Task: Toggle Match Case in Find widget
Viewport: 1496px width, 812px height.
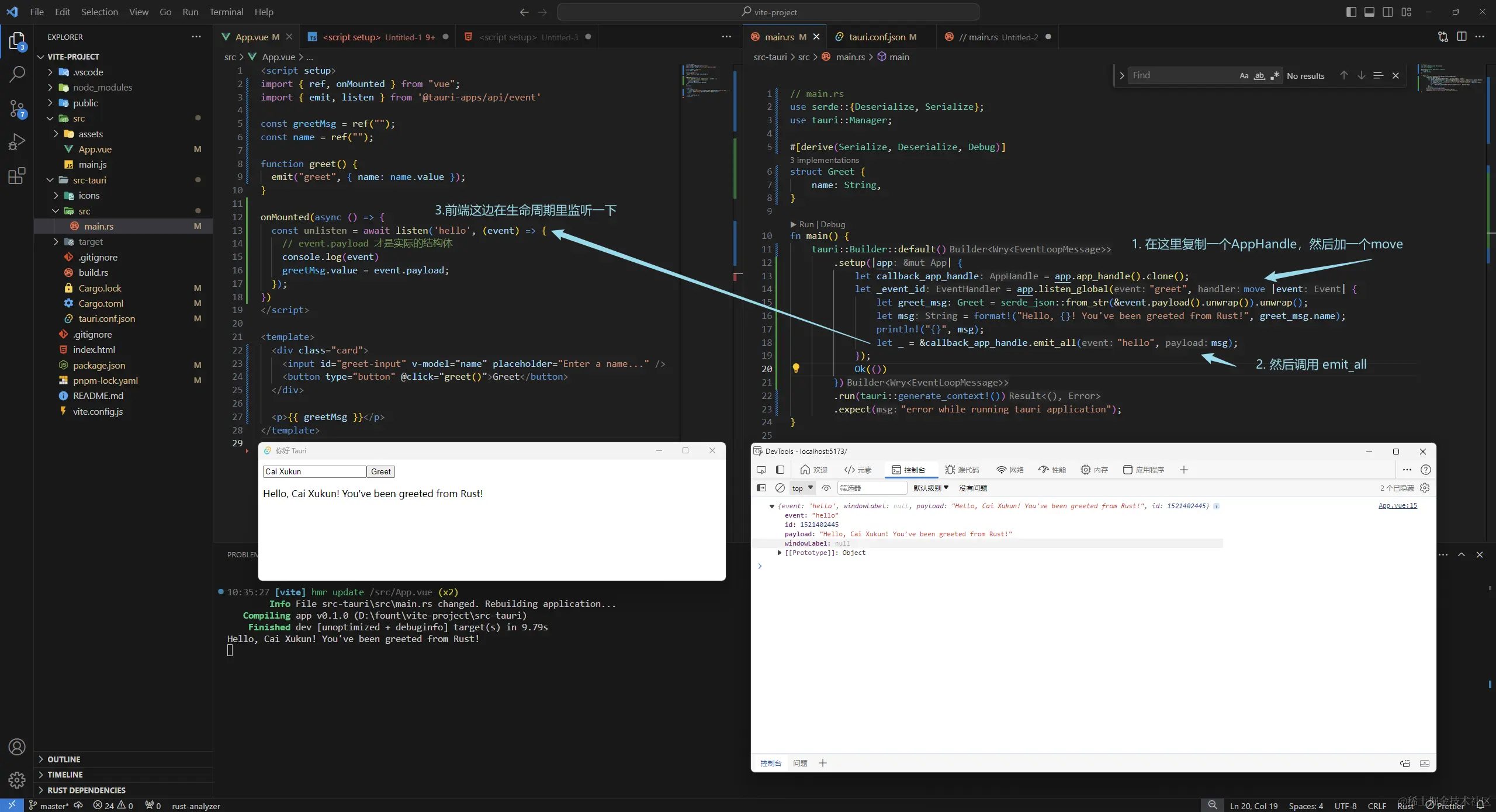Action: 1244,76
